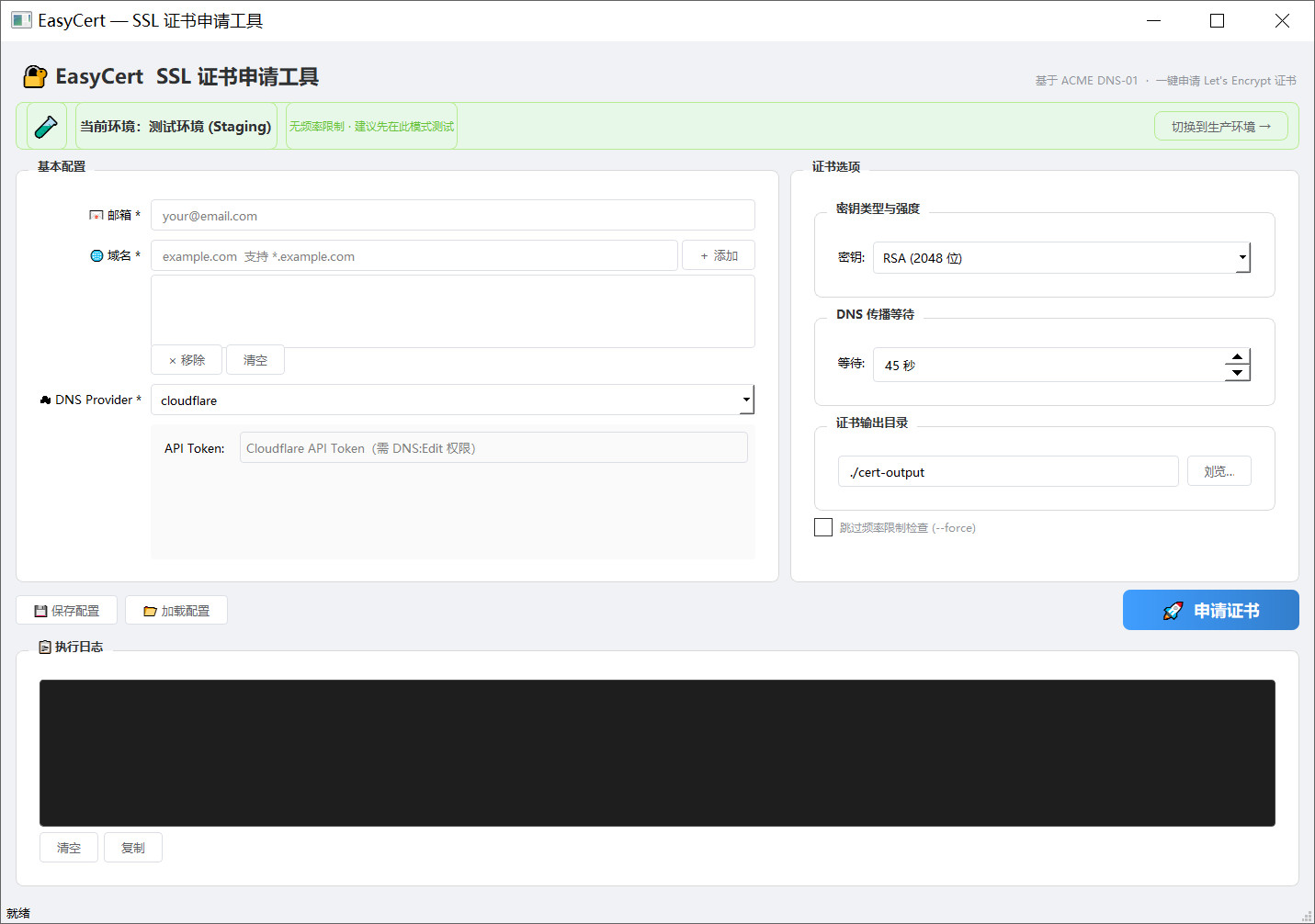Click the black execution log area
1315x924 pixels.
coord(657,753)
